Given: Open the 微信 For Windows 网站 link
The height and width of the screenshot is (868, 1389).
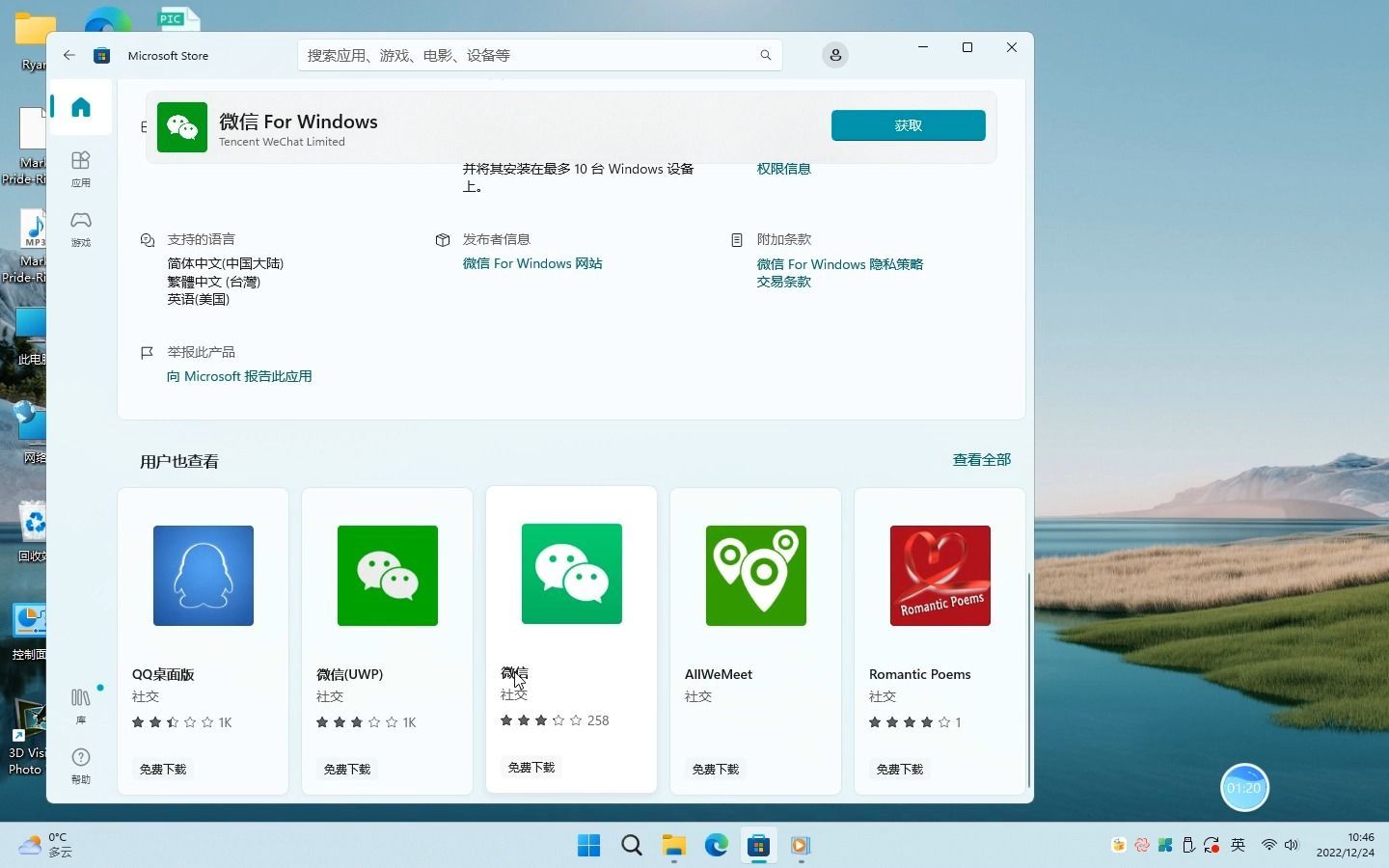Looking at the screenshot, I should click(x=532, y=263).
